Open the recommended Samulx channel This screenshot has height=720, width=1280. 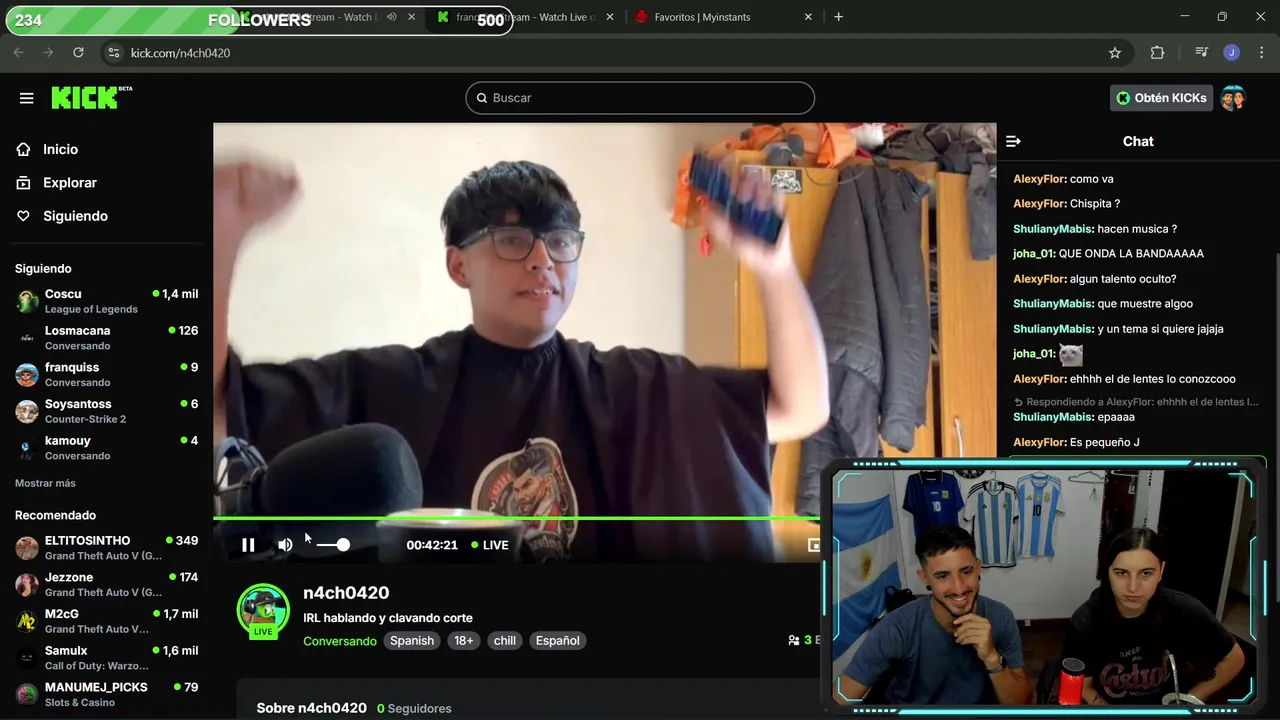tap(106, 658)
